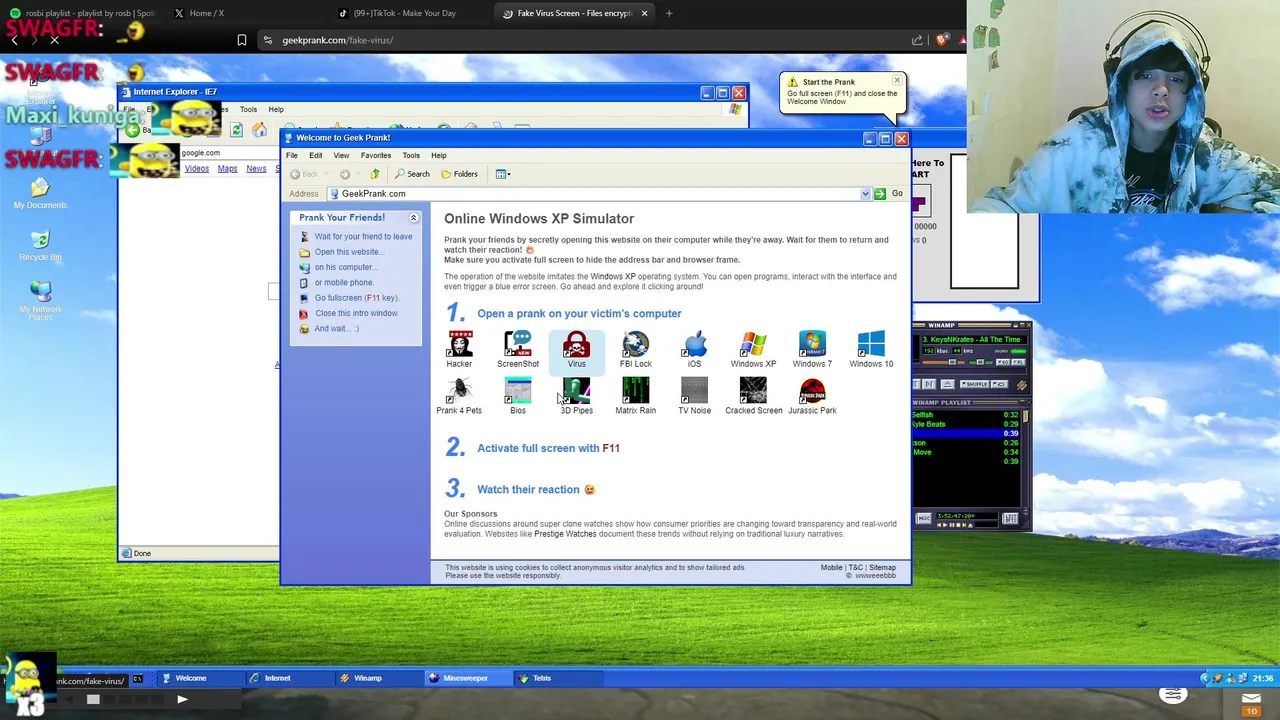This screenshot has width=1280, height=720.
Task: Open the Prank 4 Pets fly icon
Action: coord(459,396)
